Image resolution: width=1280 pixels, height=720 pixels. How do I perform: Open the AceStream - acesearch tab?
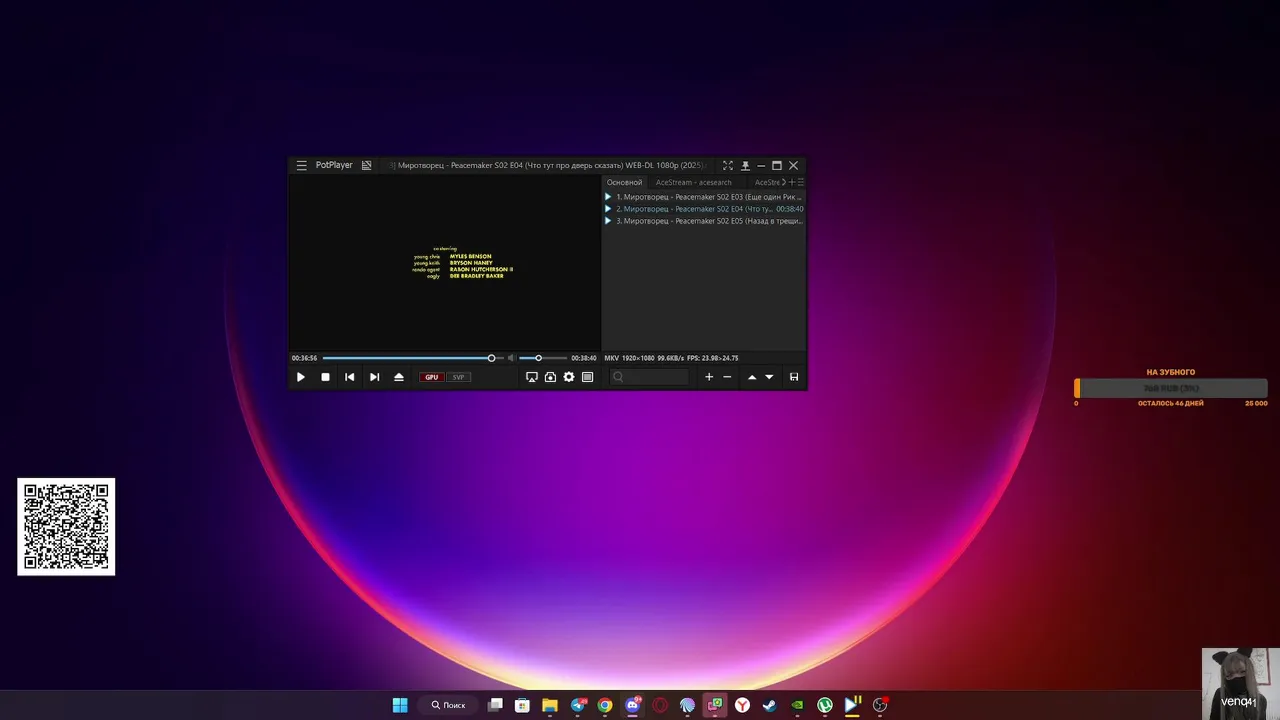coord(694,182)
